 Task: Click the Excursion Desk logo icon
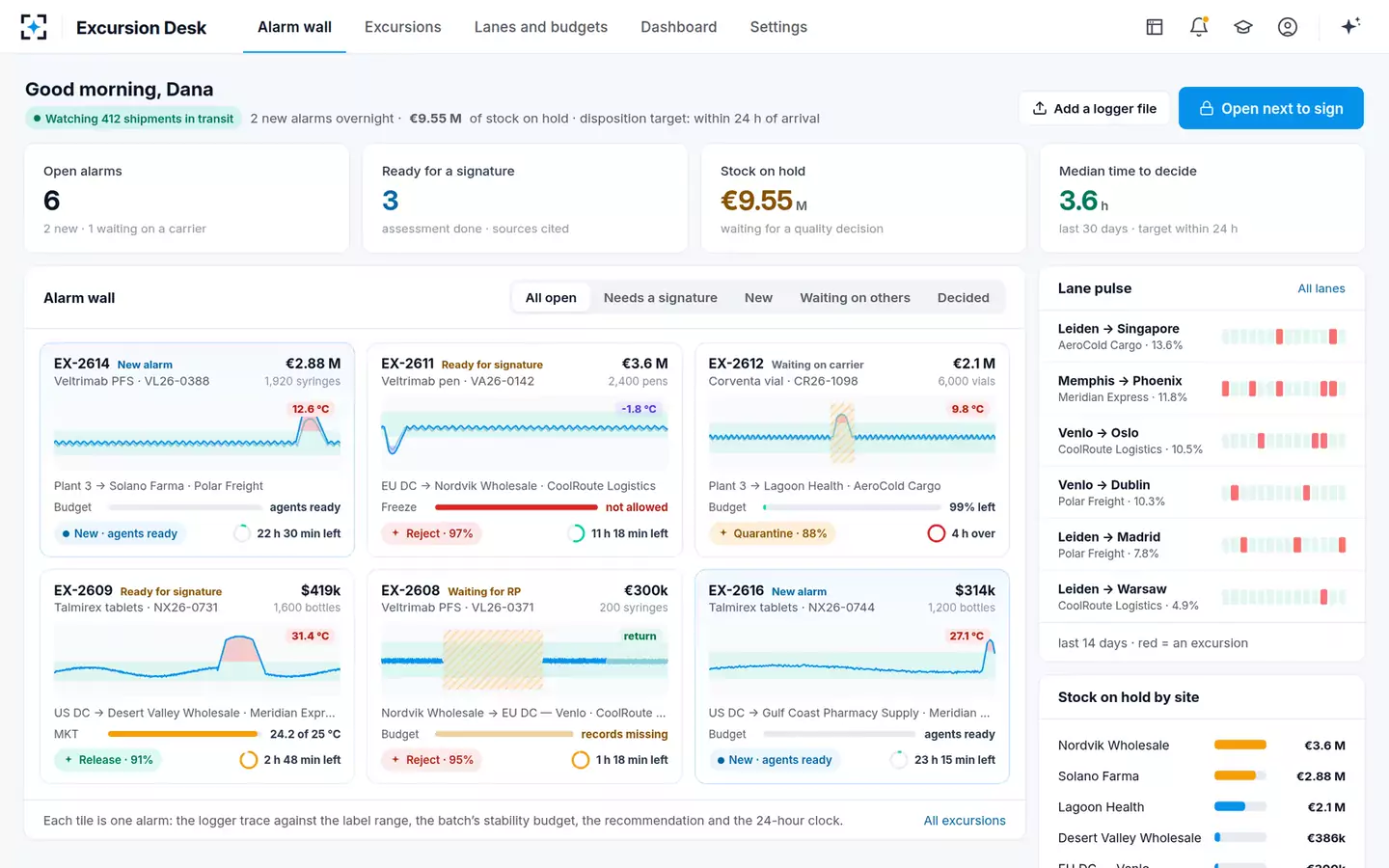[x=34, y=27]
